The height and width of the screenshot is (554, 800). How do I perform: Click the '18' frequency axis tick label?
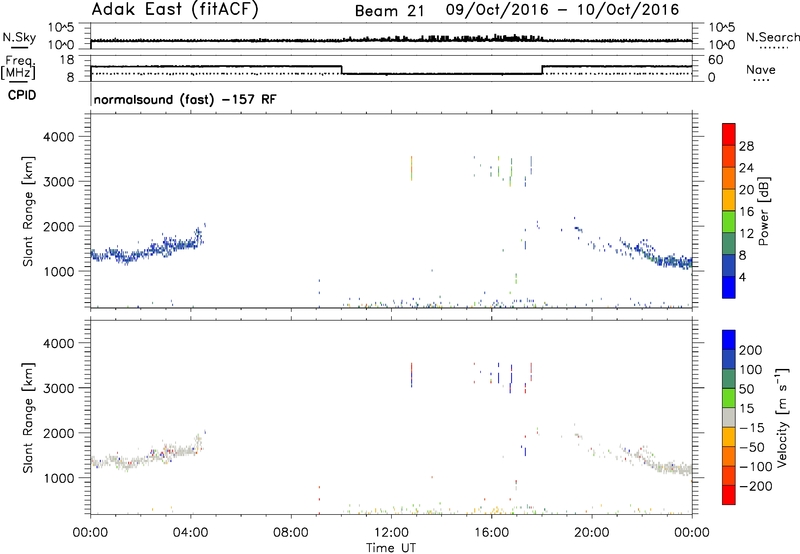pos(66,60)
